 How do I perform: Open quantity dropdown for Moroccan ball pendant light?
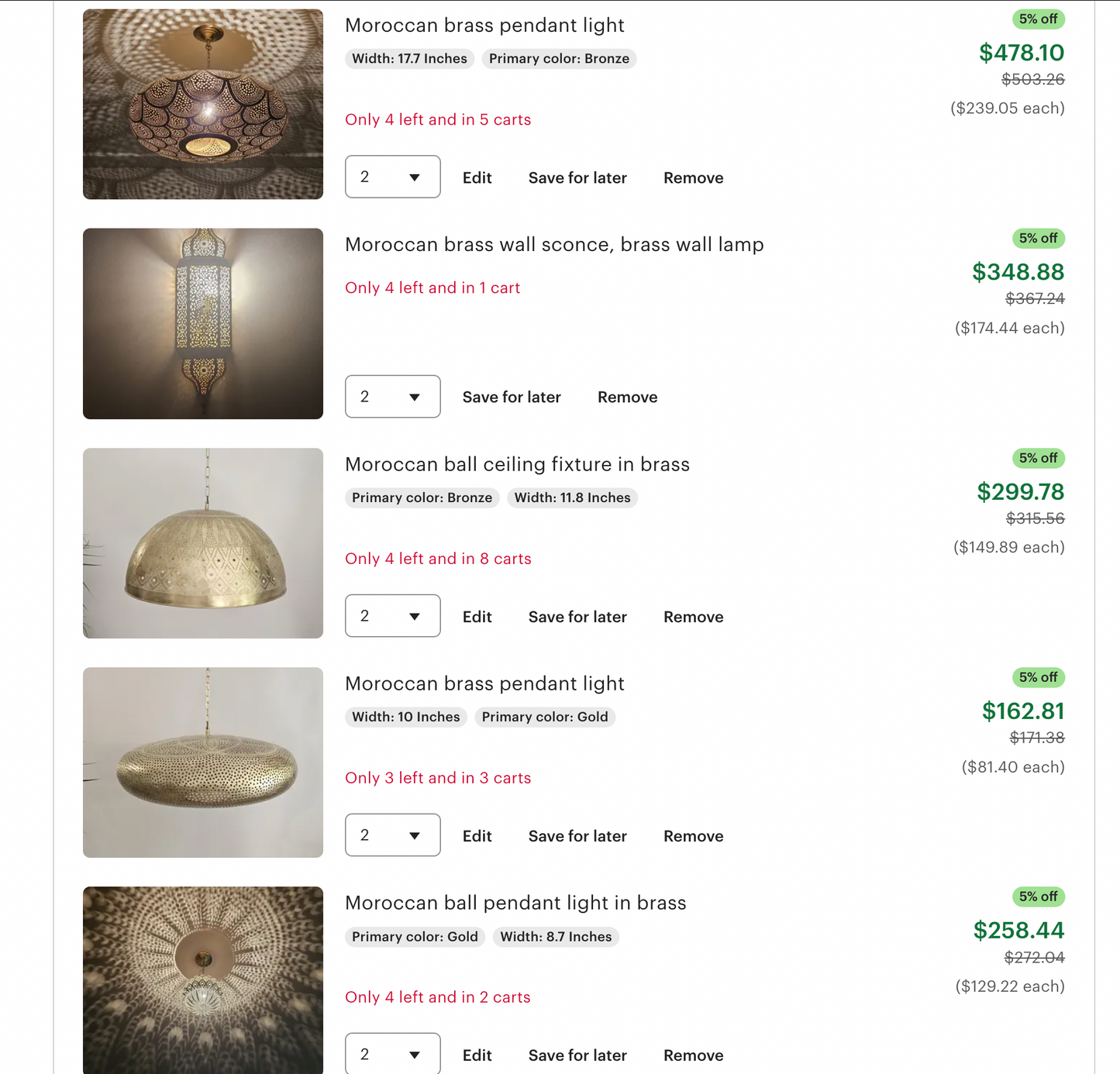392,1054
